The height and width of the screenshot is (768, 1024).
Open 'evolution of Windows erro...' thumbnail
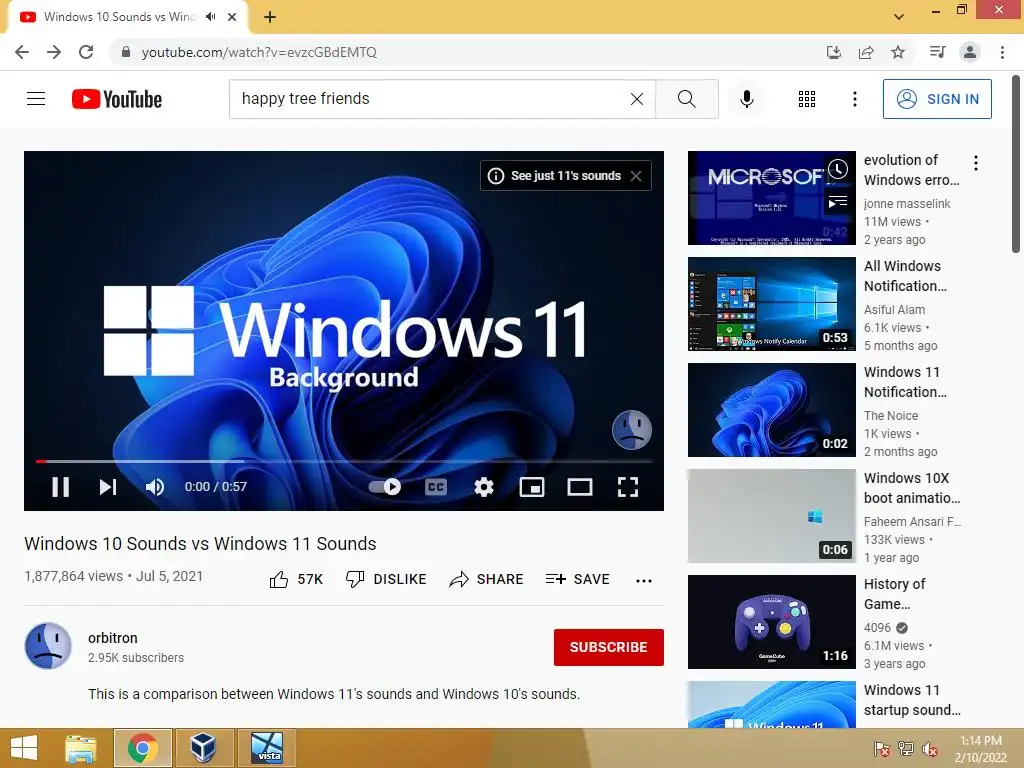click(771, 198)
